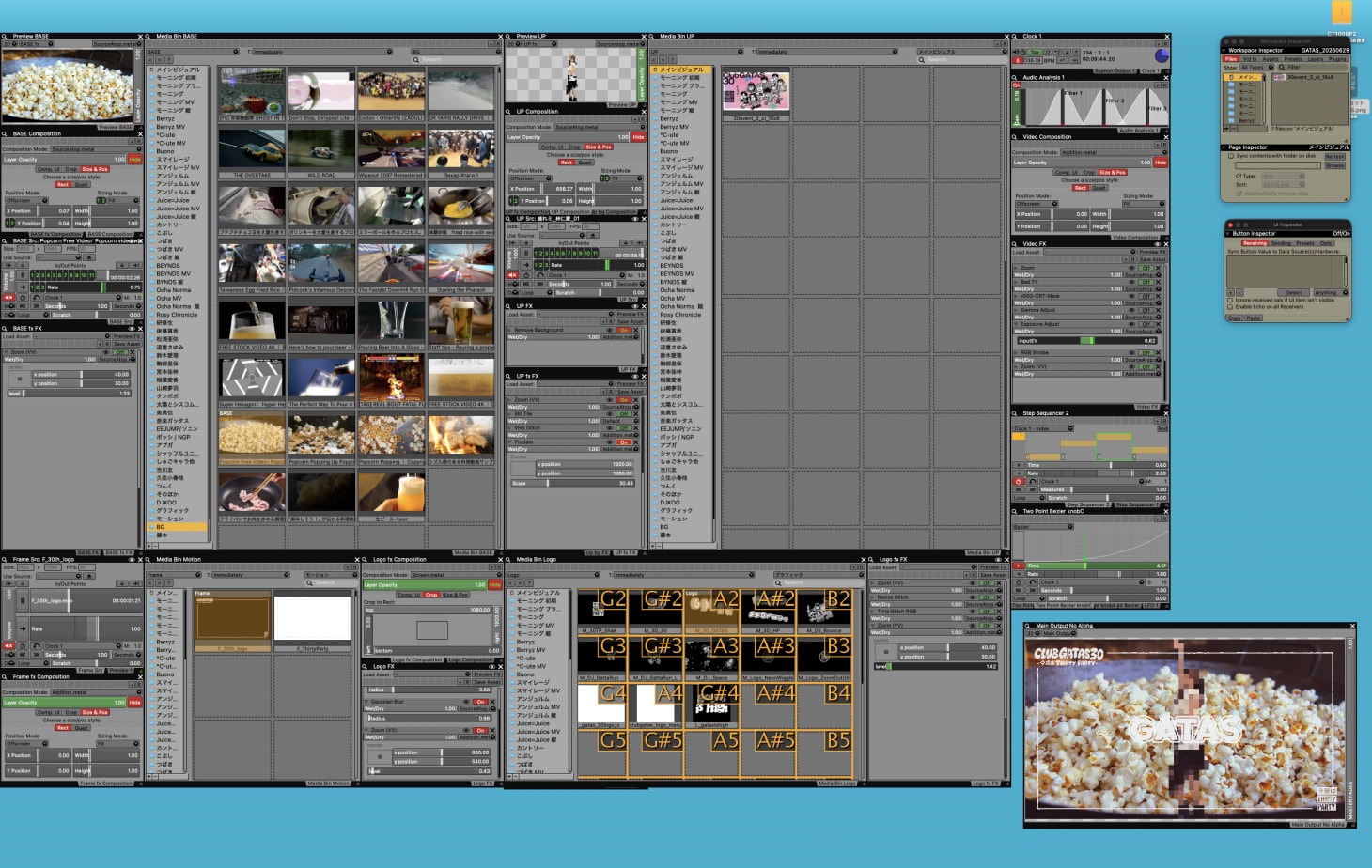Click the green Gain slider in Audio Analysis 1

coord(1017,107)
